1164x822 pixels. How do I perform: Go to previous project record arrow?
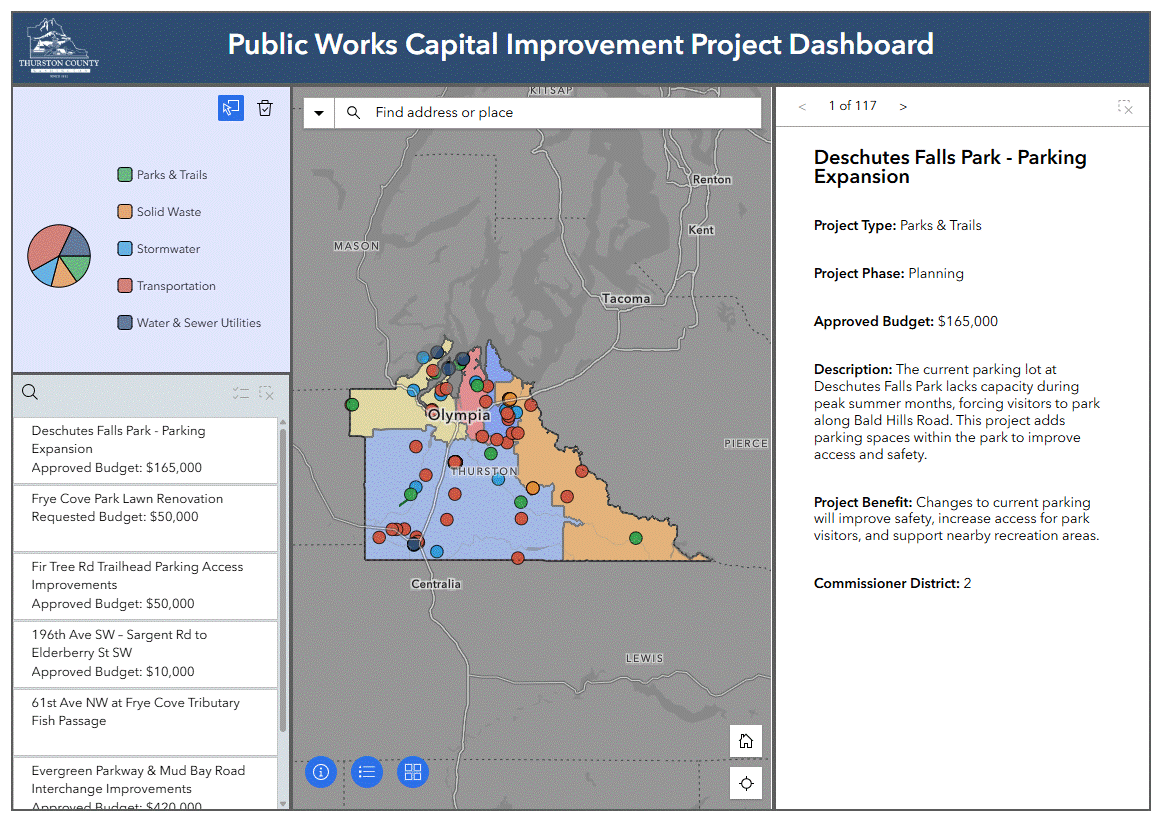tap(802, 106)
